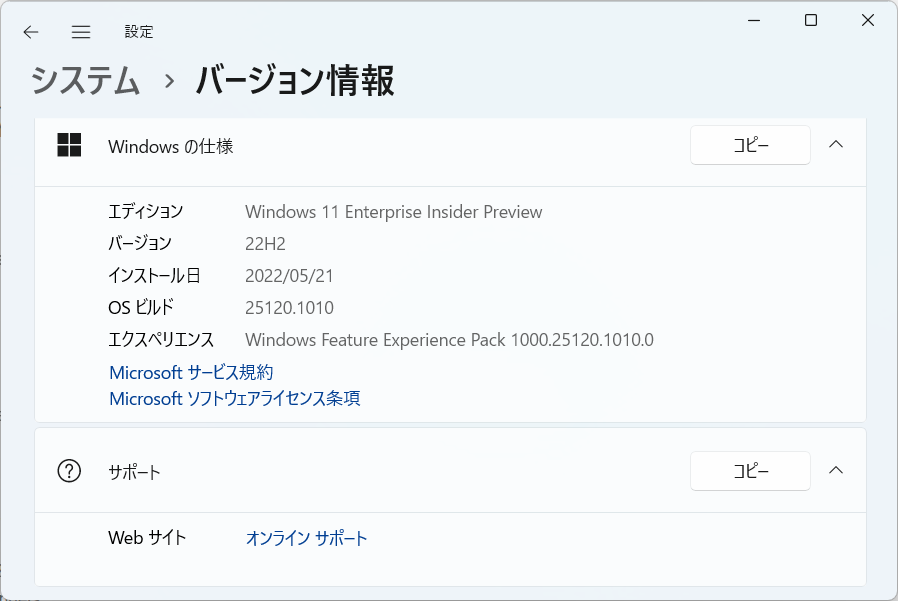Click the Windows logo icon
The height and width of the screenshot is (601, 898).
(69, 145)
